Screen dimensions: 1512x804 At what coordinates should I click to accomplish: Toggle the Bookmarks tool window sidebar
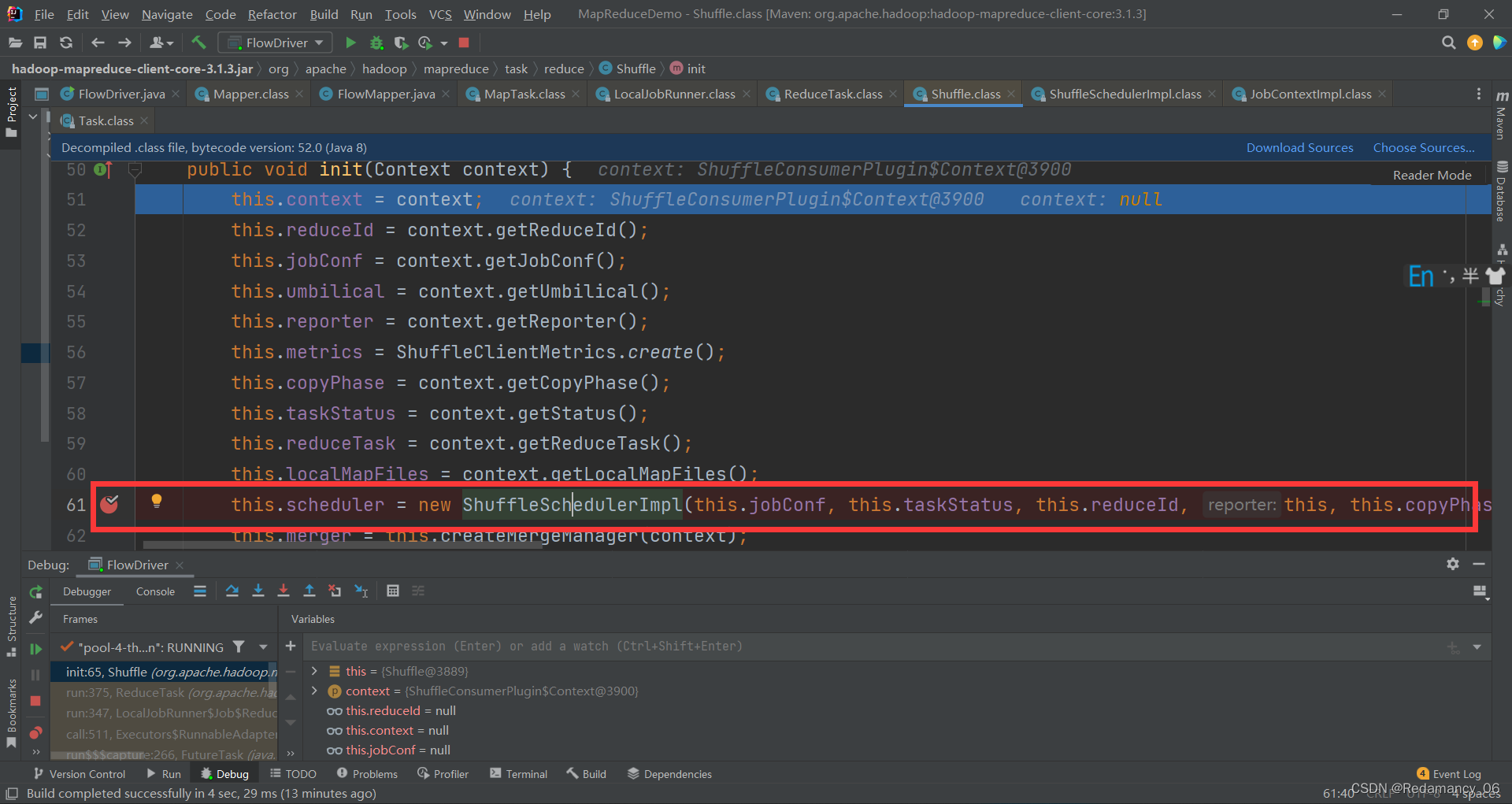11,713
